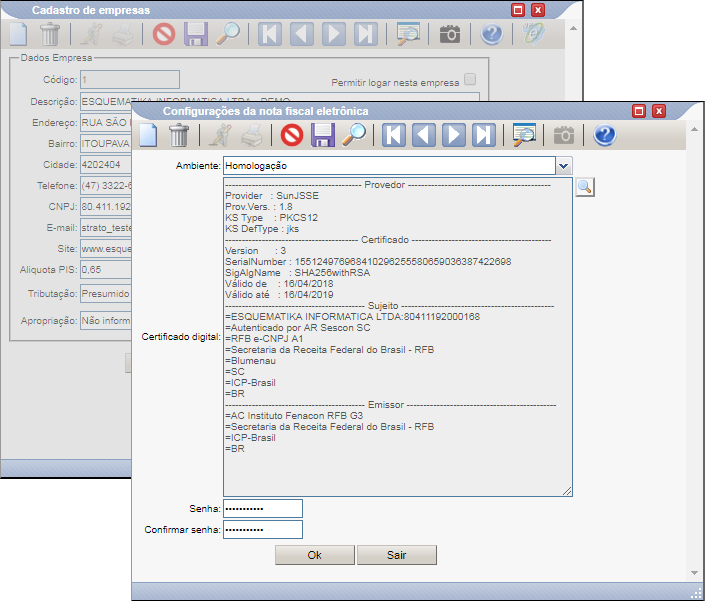Open help icon in Cadastro de empresas
The width and height of the screenshot is (705, 601).
tap(492, 34)
